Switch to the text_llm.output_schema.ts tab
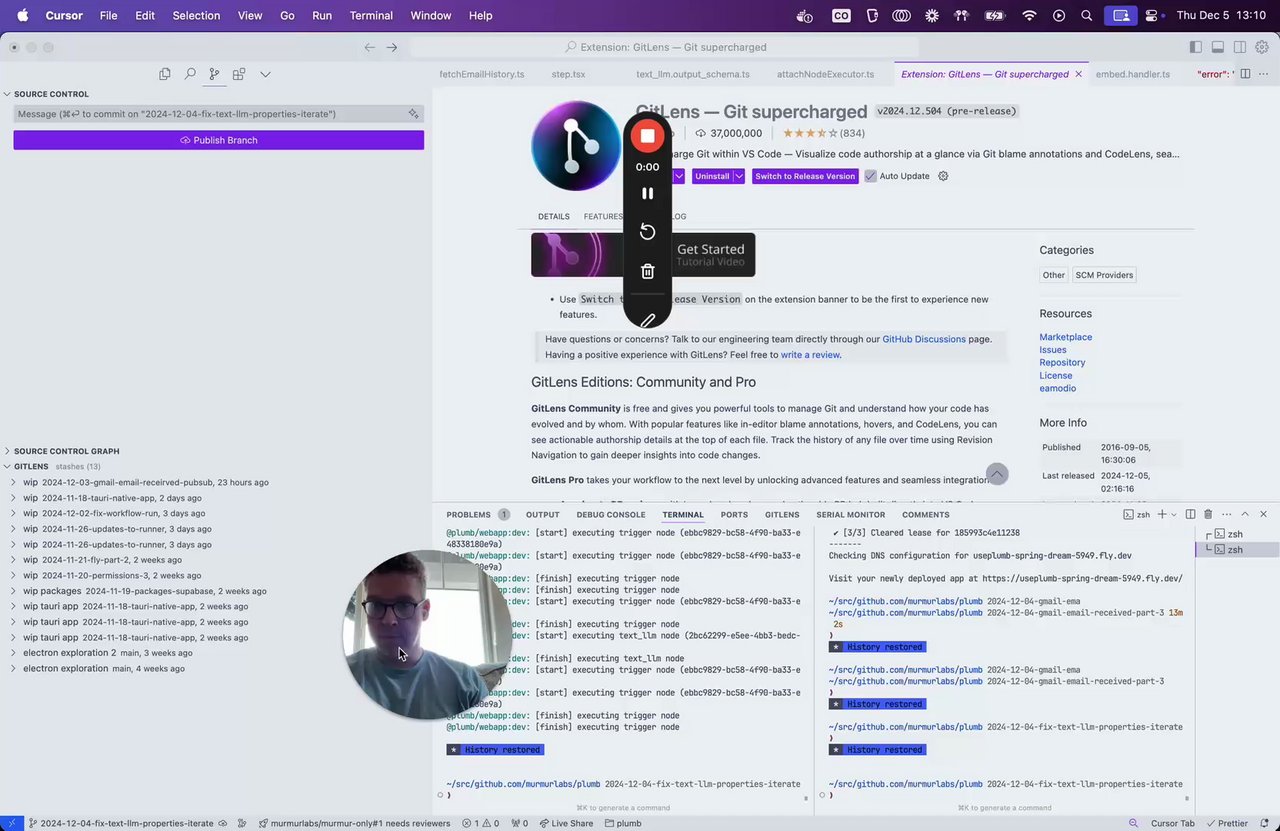This screenshot has width=1280, height=831. pos(693,74)
